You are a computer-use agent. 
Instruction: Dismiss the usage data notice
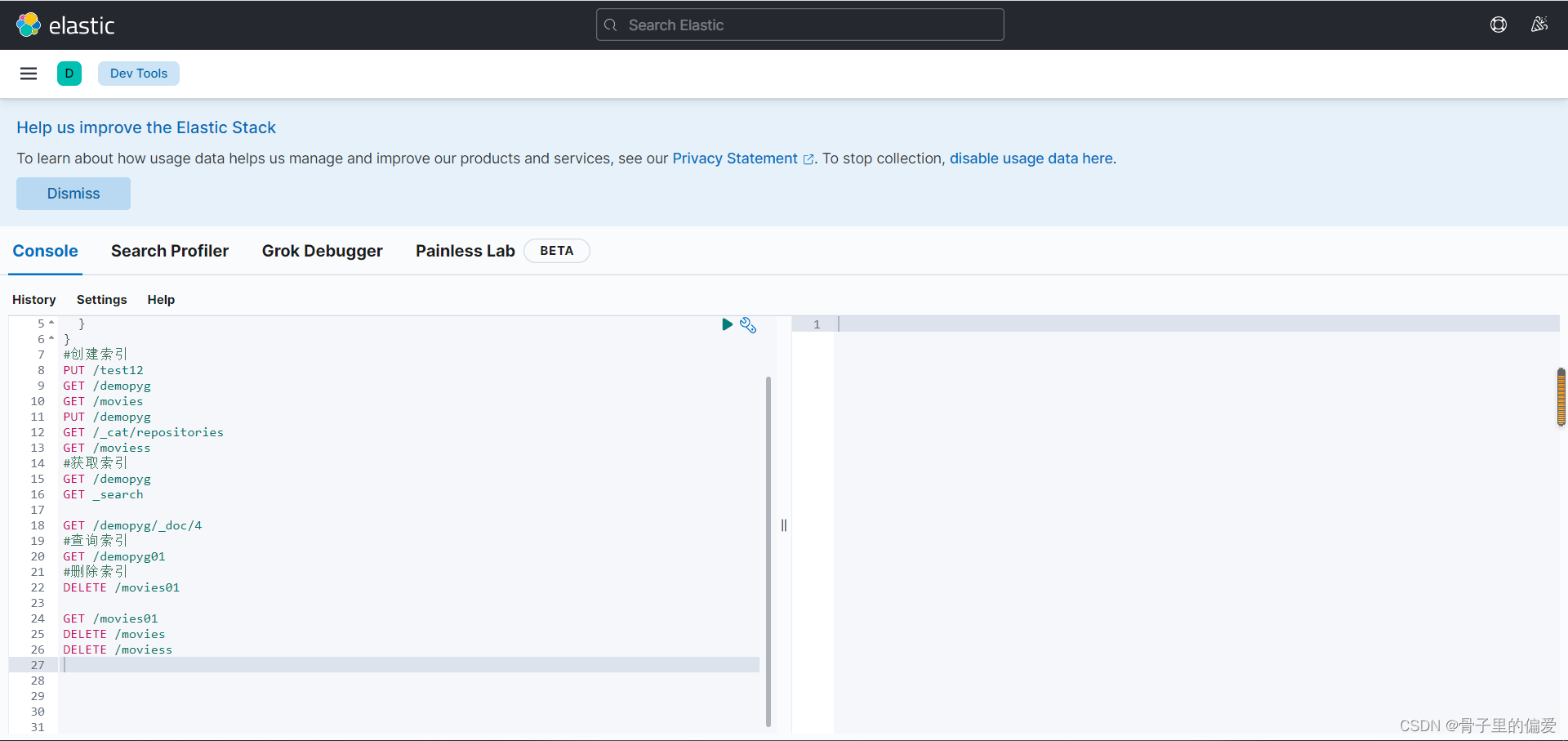(73, 194)
